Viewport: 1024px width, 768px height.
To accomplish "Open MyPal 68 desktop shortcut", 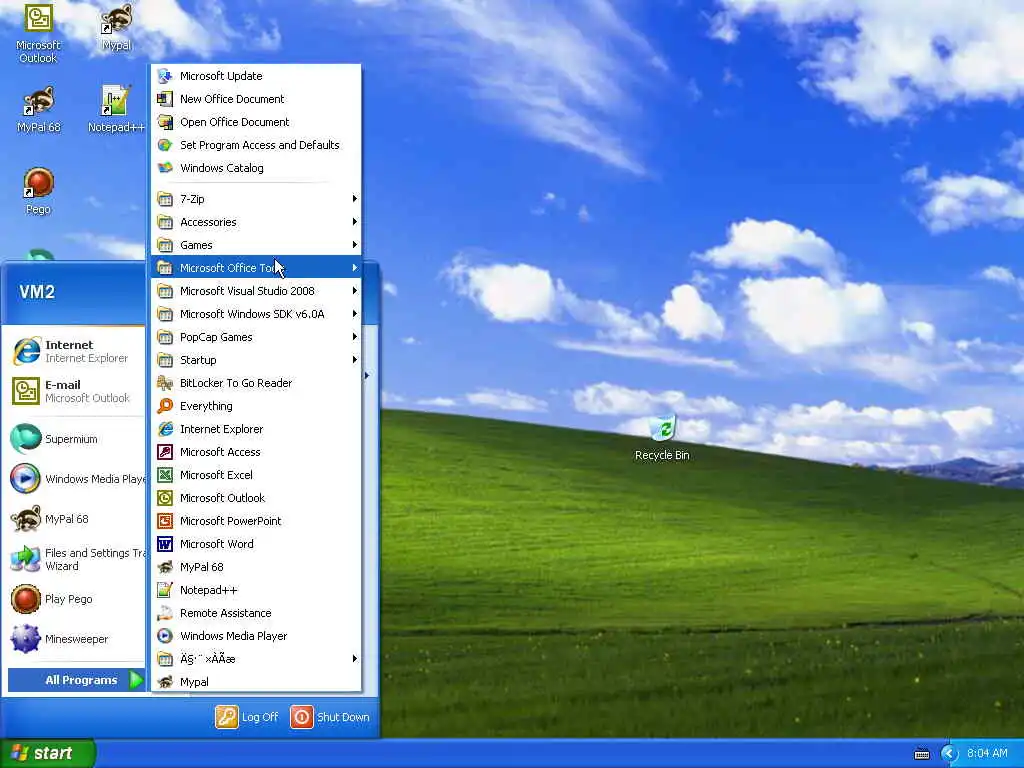I will click(x=39, y=110).
